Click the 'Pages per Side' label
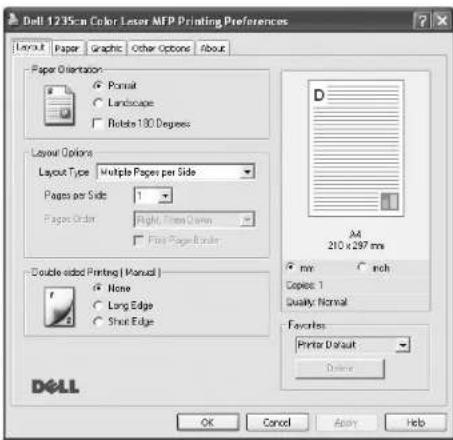The image size is (453, 440). click(x=76, y=195)
